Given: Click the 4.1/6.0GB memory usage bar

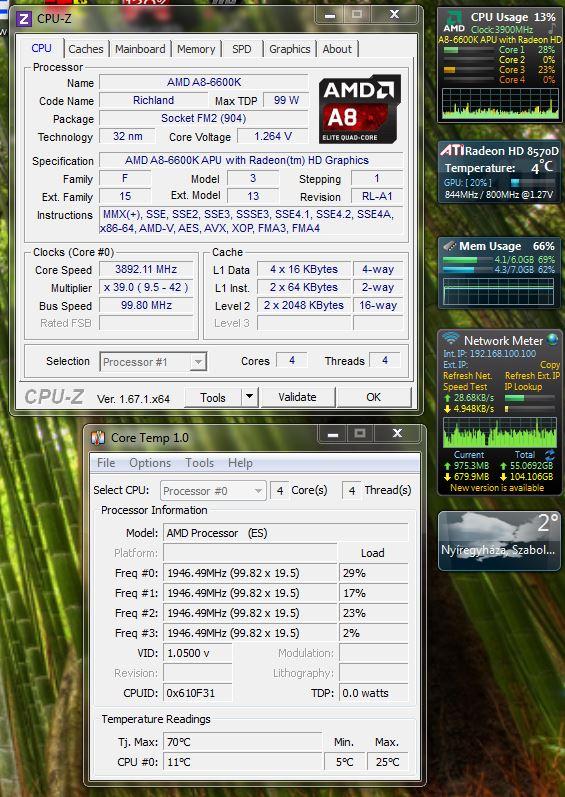Looking at the screenshot, I should (x=467, y=260).
